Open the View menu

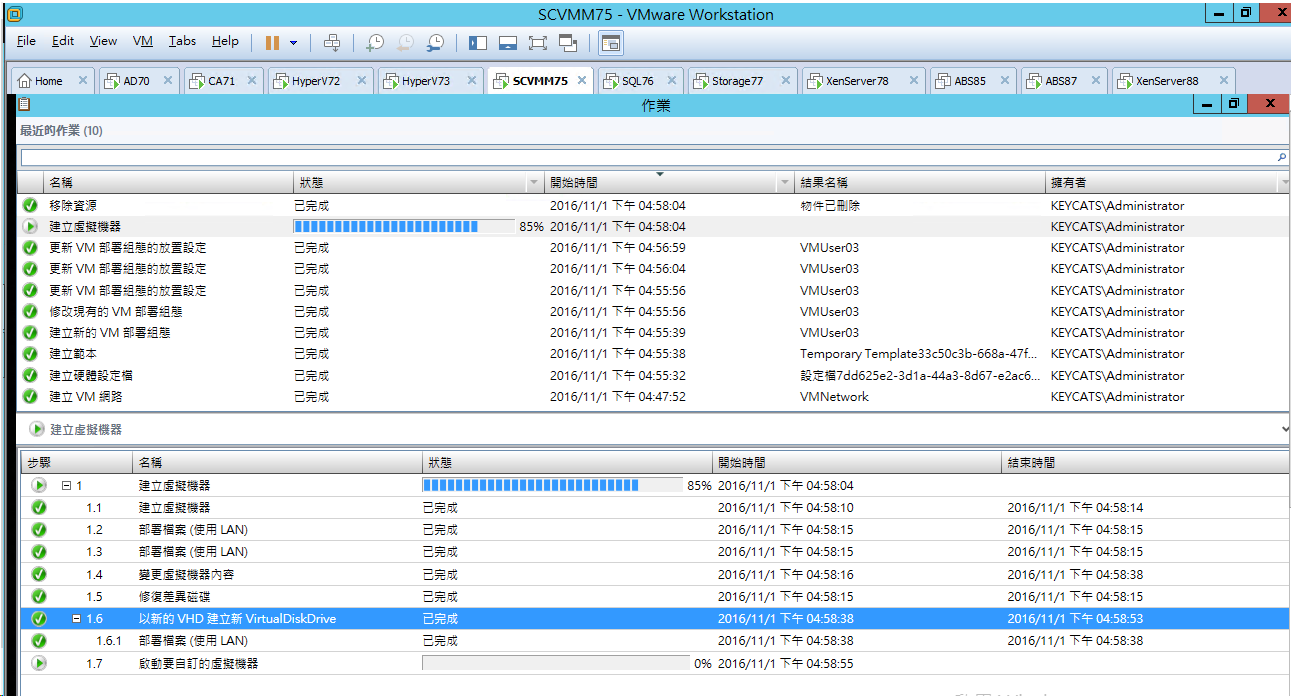click(x=103, y=41)
